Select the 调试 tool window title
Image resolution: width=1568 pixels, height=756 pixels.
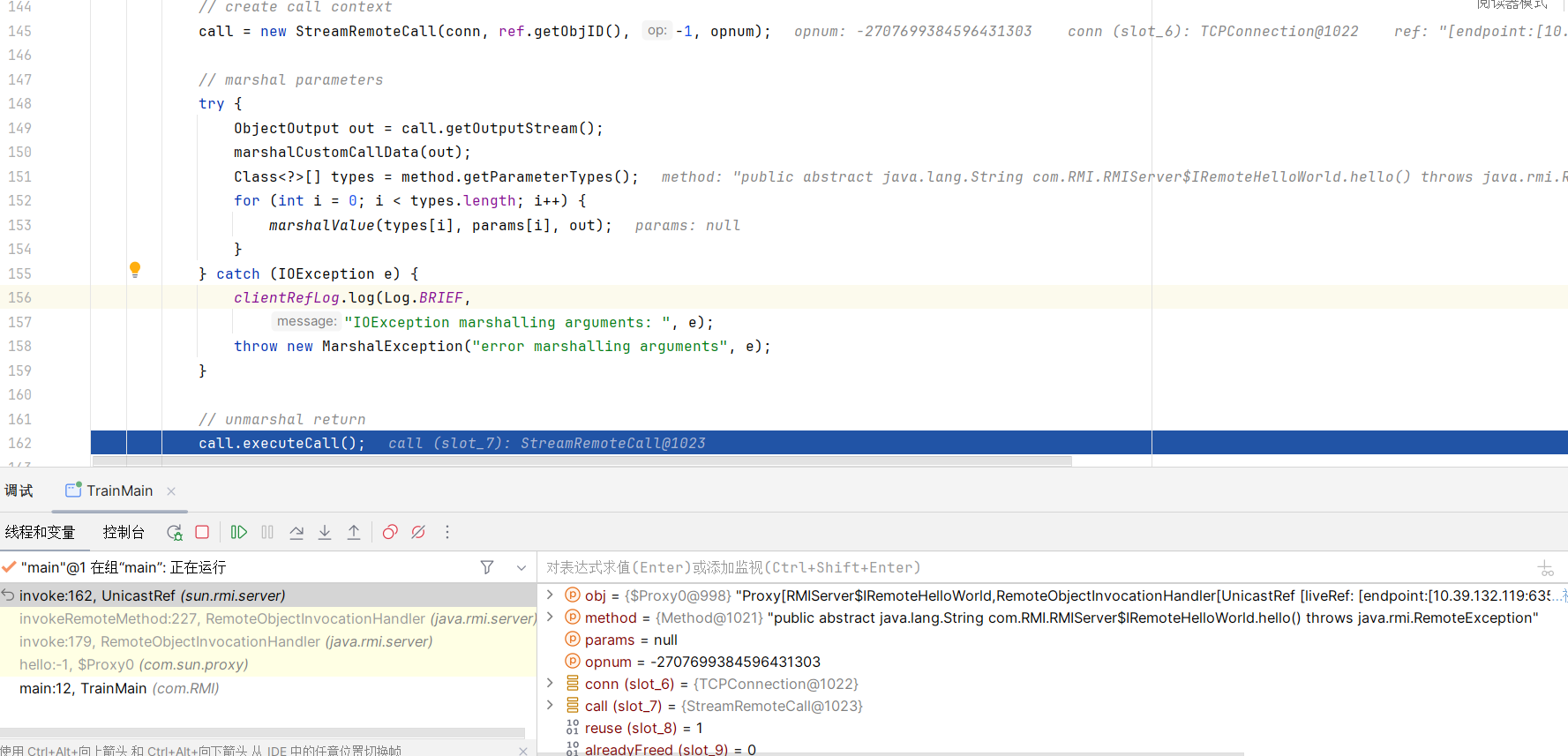point(19,490)
